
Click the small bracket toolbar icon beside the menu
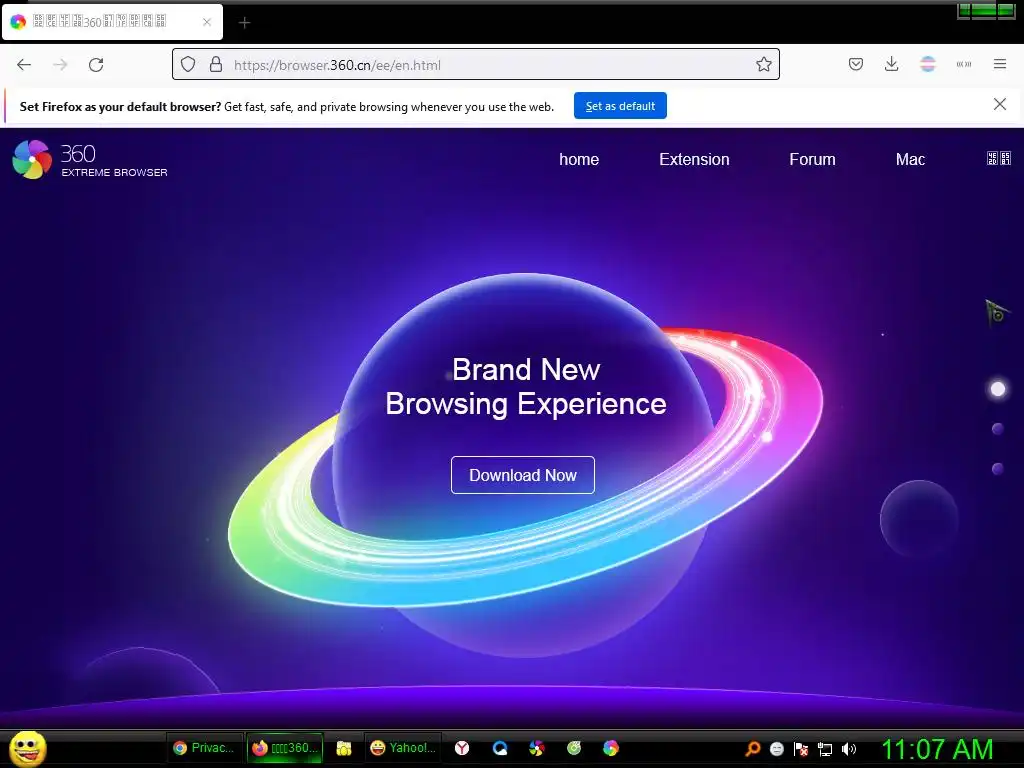coord(964,64)
